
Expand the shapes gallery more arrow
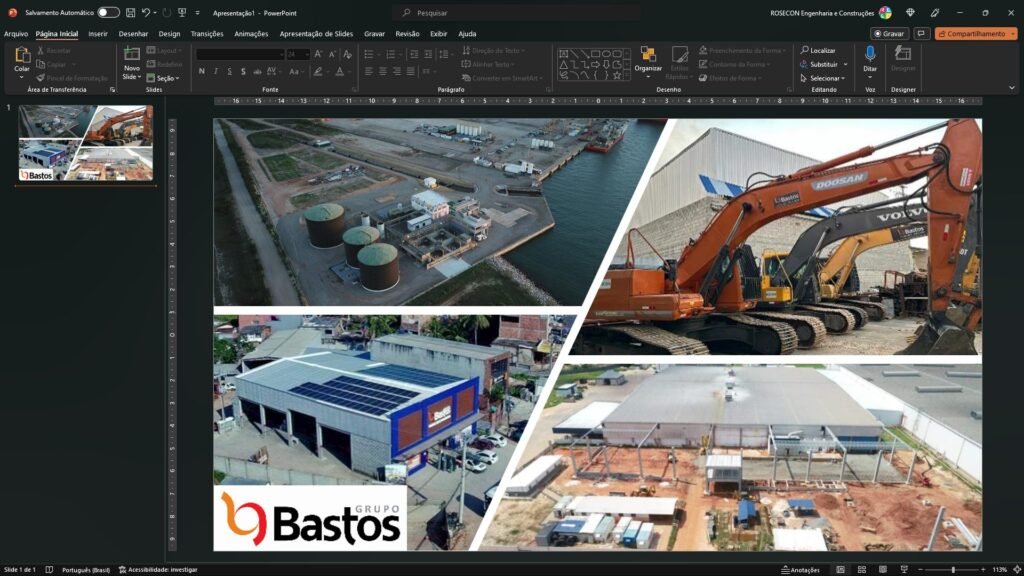[x=627, y=76]
